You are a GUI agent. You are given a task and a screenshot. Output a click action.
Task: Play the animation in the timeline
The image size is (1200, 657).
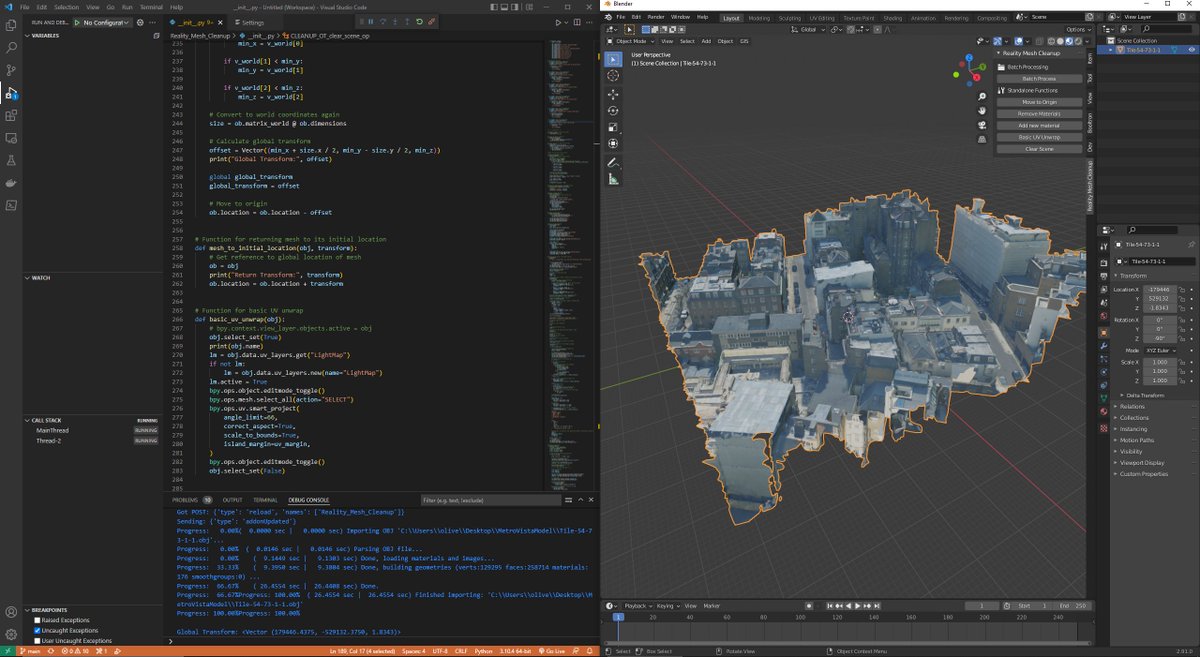(x=857, y=606)
